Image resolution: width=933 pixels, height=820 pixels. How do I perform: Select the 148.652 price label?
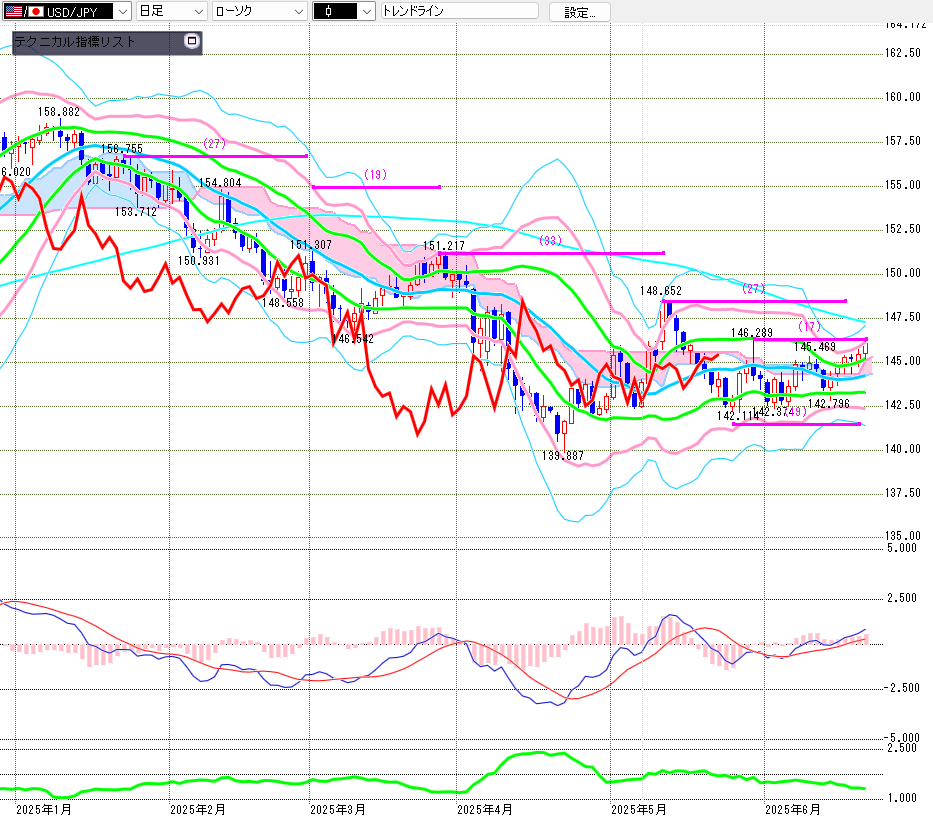pyautogui.click(x=660, y=291)
